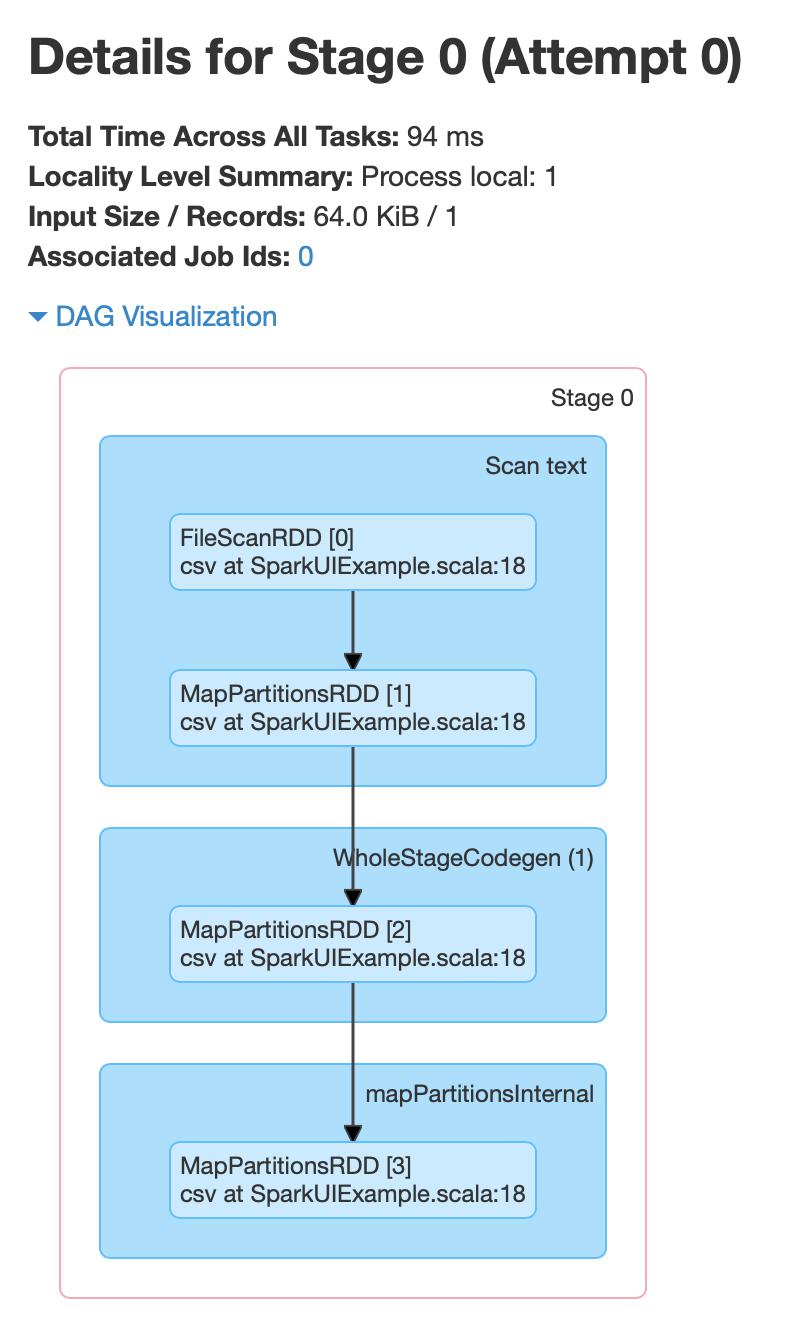The height and width of the screenshot is (1338, 810).
Task: Click the Total Time Across All Tasks label
Action: pos(214,137)
